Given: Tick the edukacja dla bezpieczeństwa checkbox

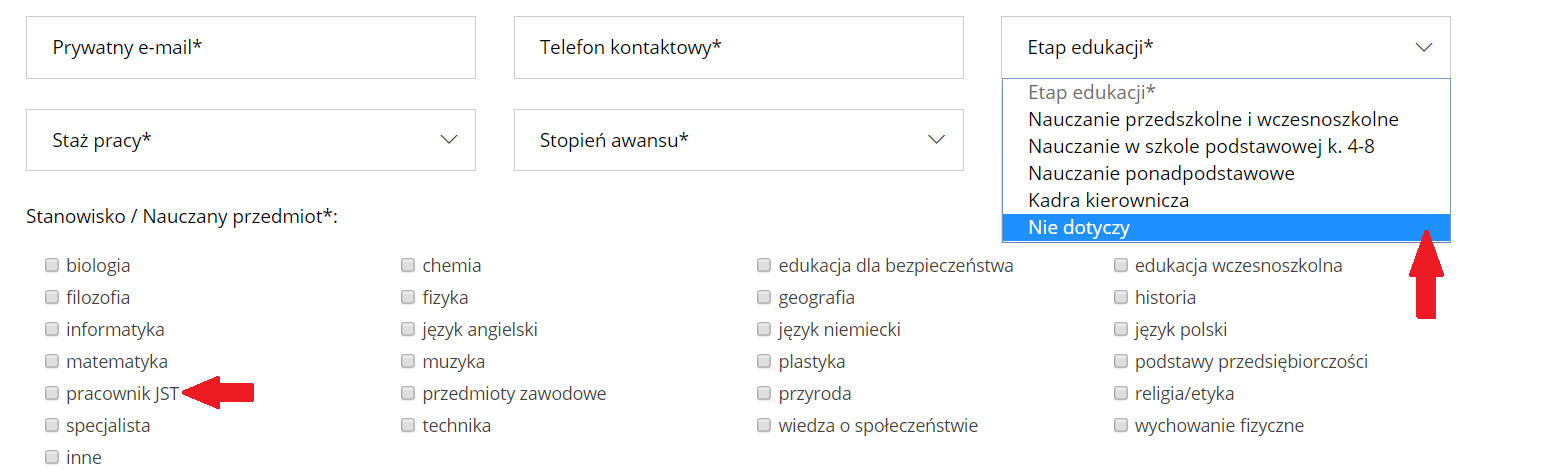Looking at the screenshot, I should 764,266.
